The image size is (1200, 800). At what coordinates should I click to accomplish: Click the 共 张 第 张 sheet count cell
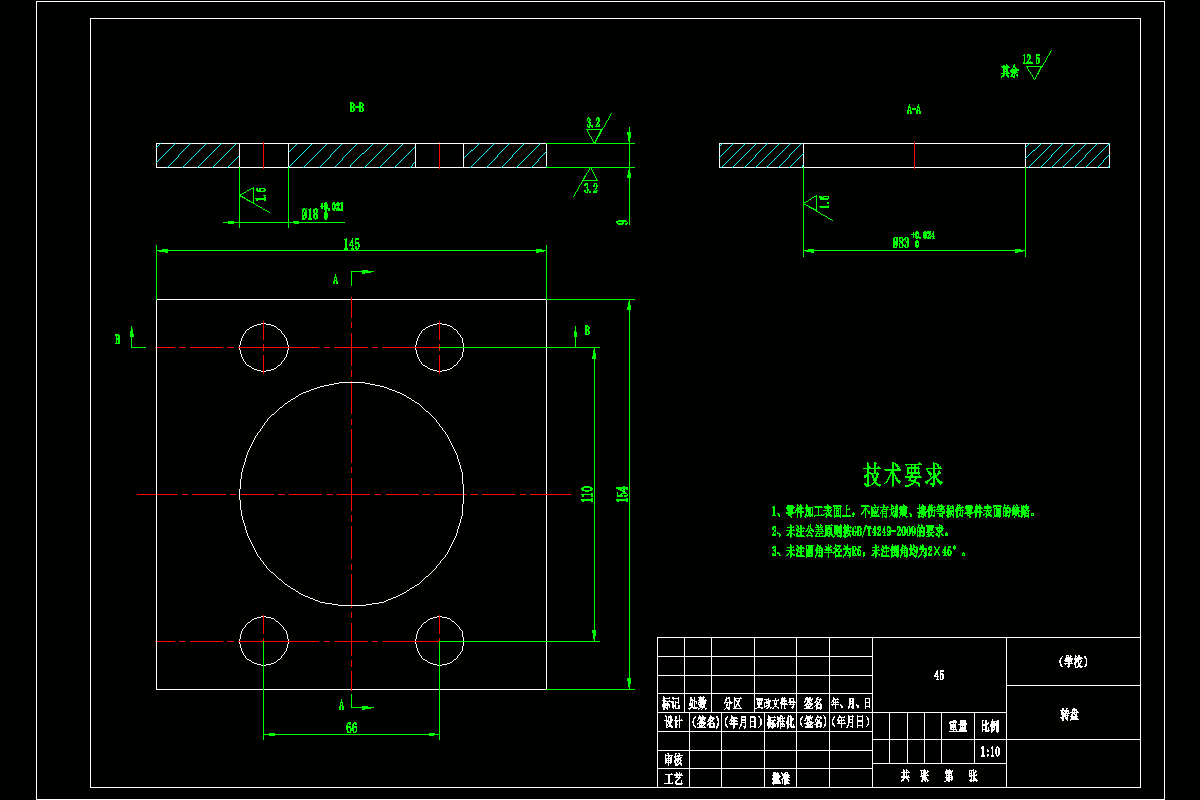939,775
